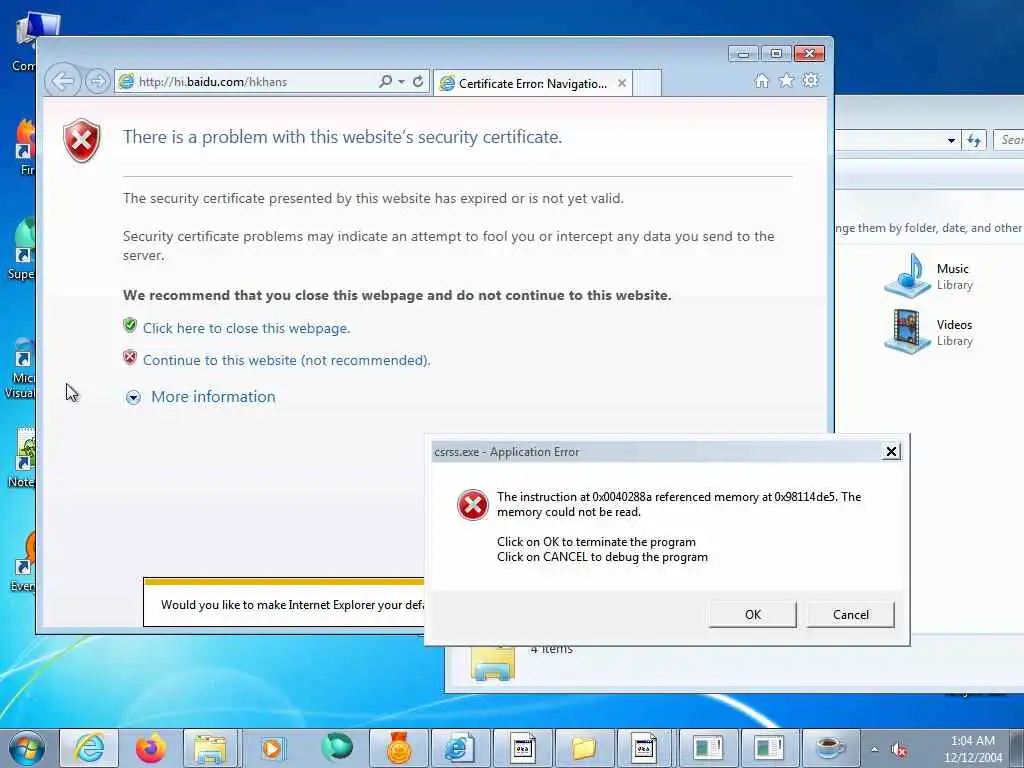The height and width of the screenshot is (768, 1024).
Task: Select the Certificate Error: Navigation tab
Action: coord(532,84)
